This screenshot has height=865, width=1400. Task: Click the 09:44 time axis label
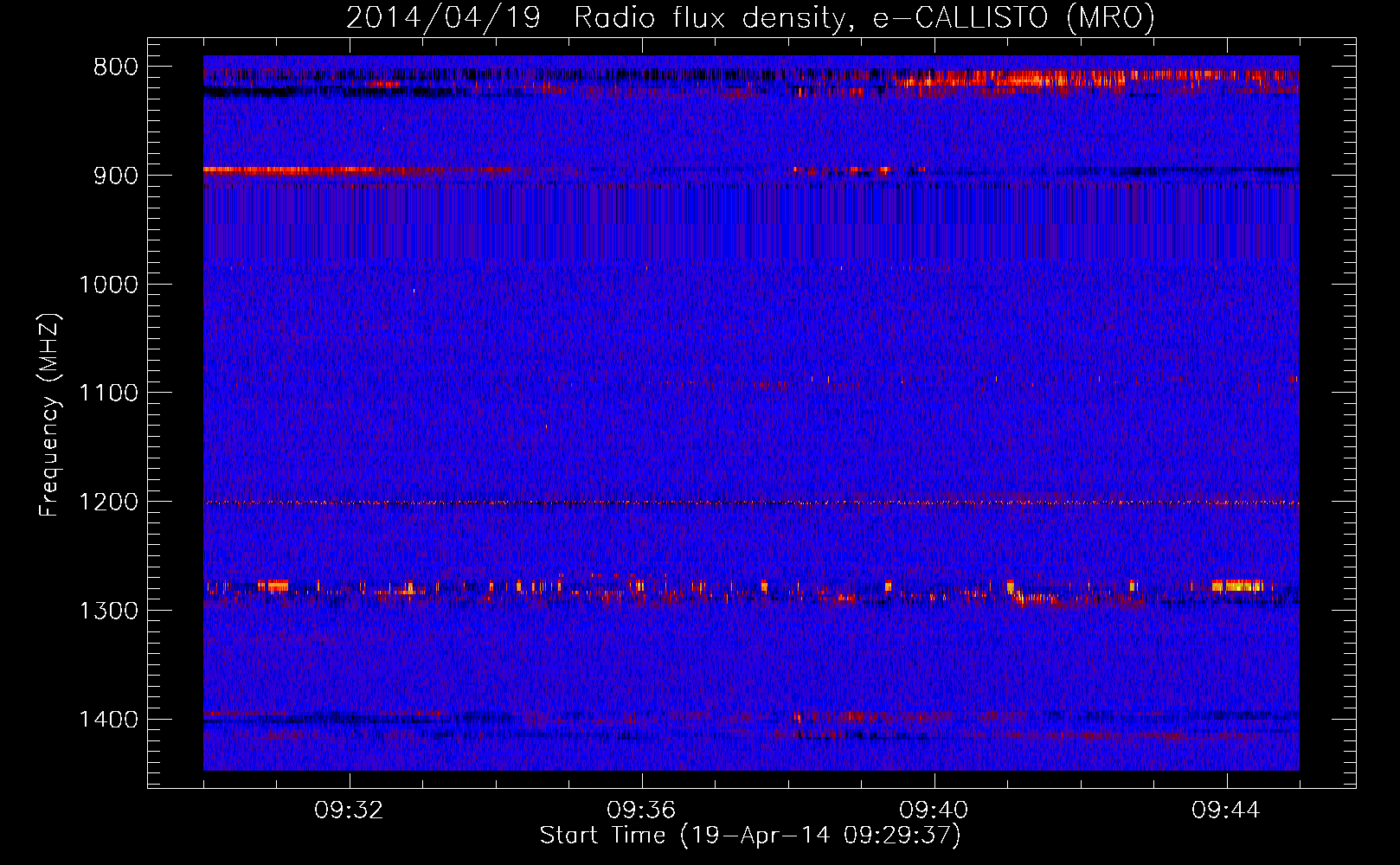1227,811
